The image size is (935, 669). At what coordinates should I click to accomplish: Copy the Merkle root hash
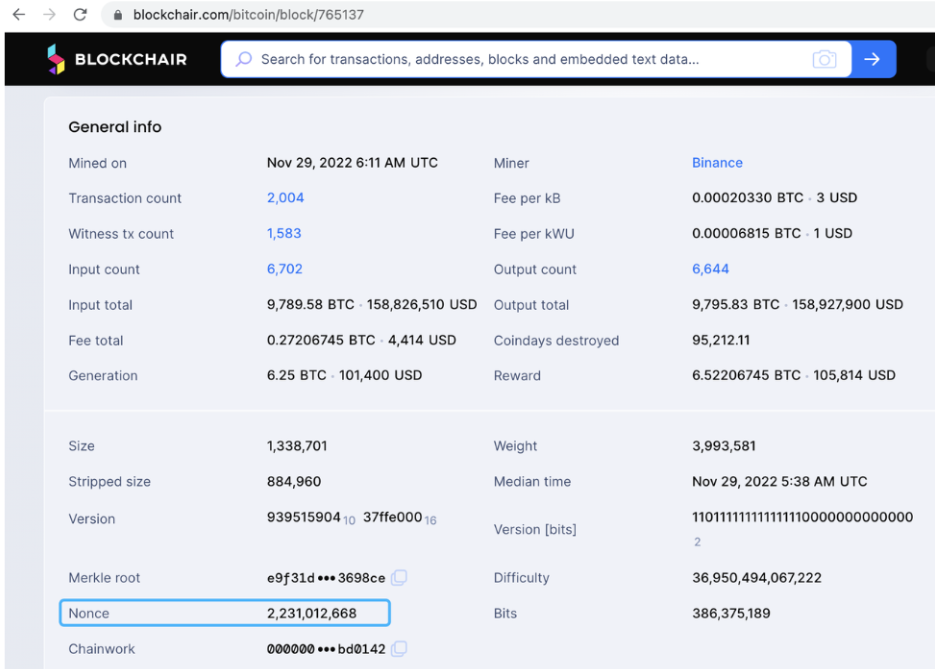click(x=399, y=578)
